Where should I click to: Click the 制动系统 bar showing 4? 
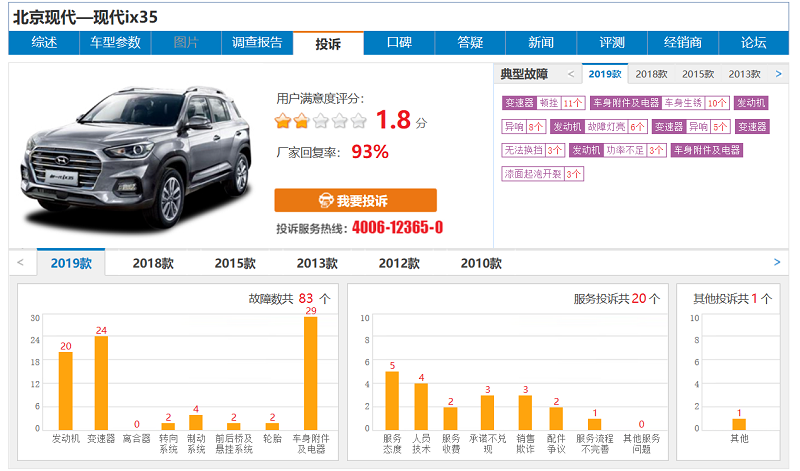196,423
